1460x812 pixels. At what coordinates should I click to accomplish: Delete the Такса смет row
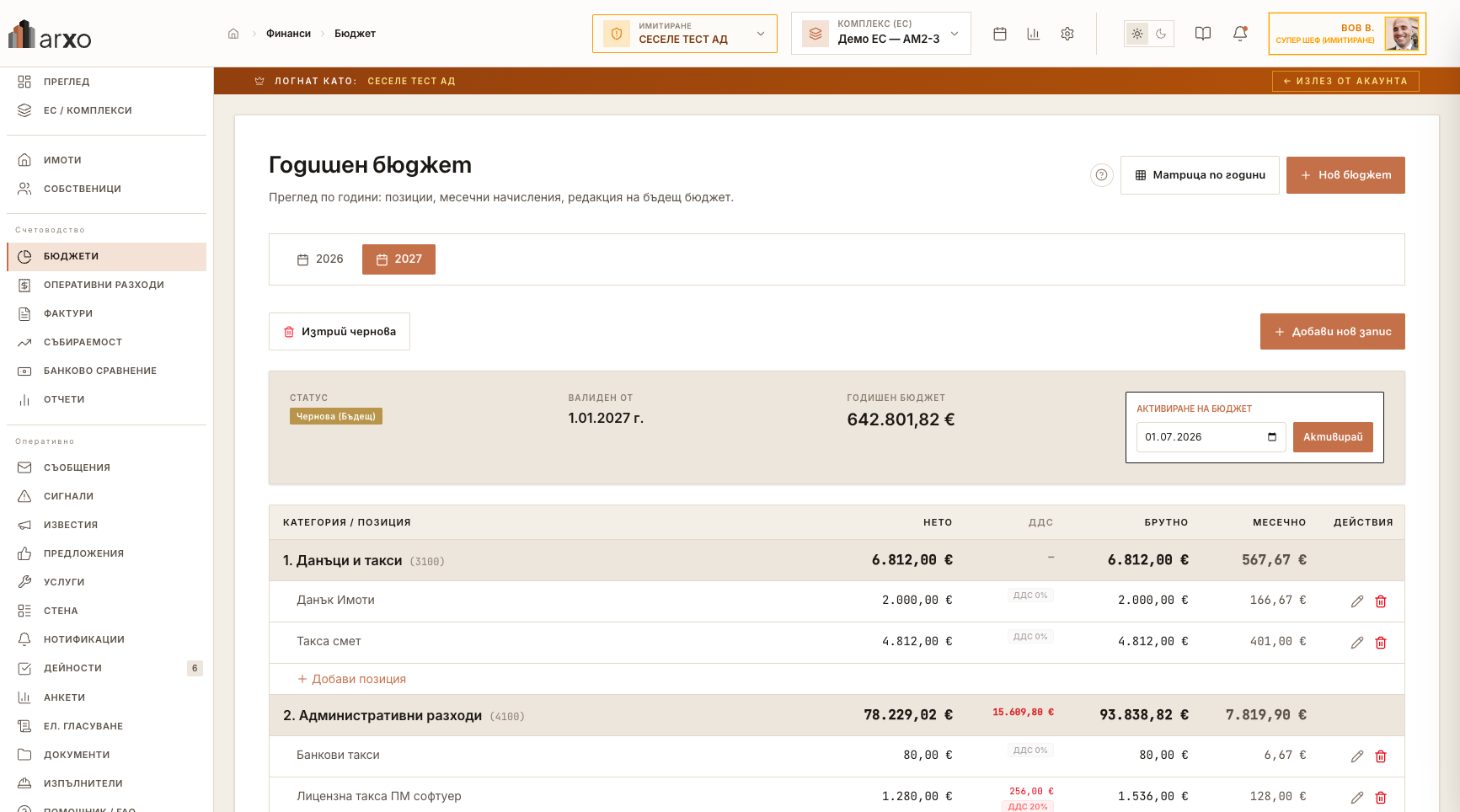coord(1381,643)
